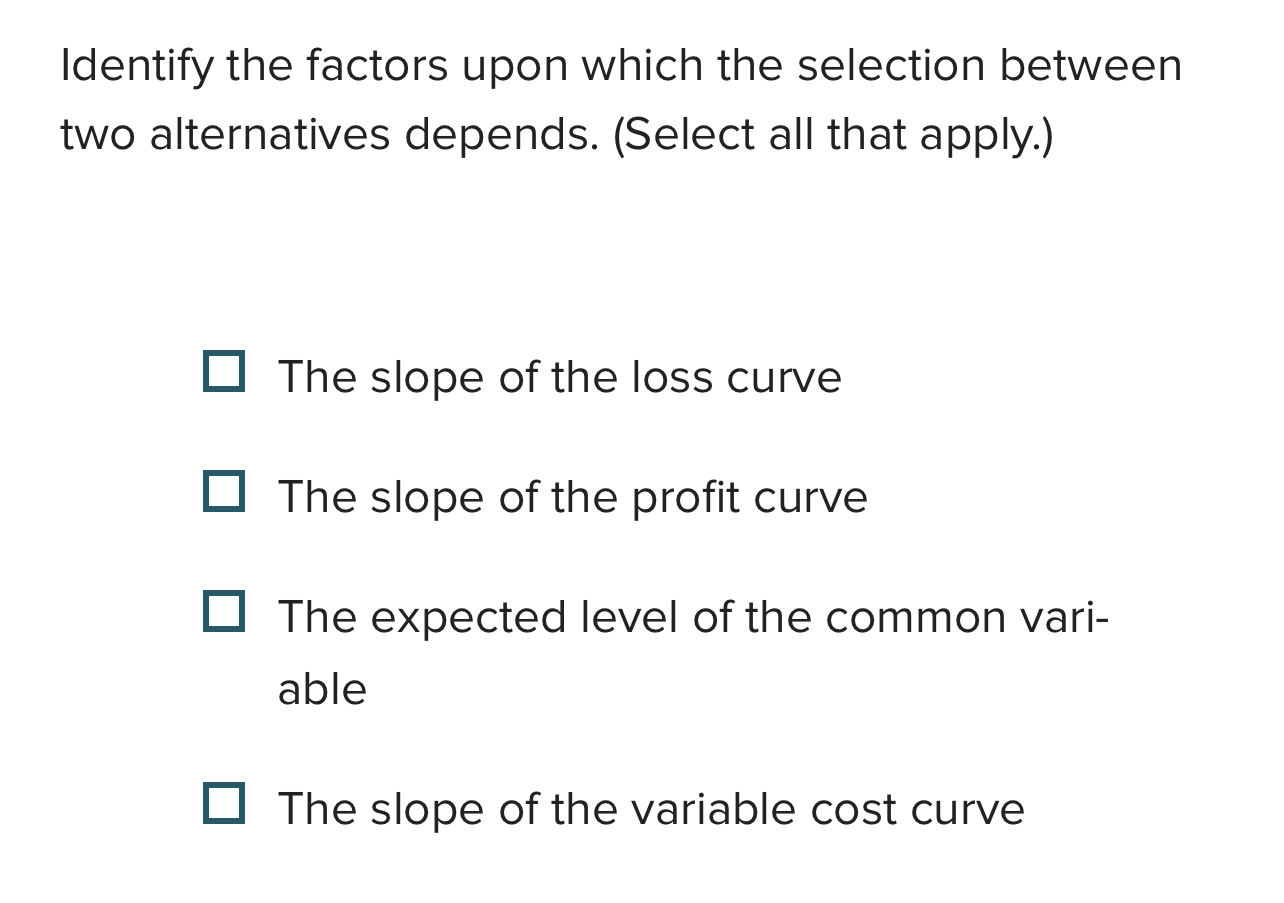Click the text "The slope of the variable cost curve"
The height and width of the screenshot is (903, 1284).
coord(650,809)
